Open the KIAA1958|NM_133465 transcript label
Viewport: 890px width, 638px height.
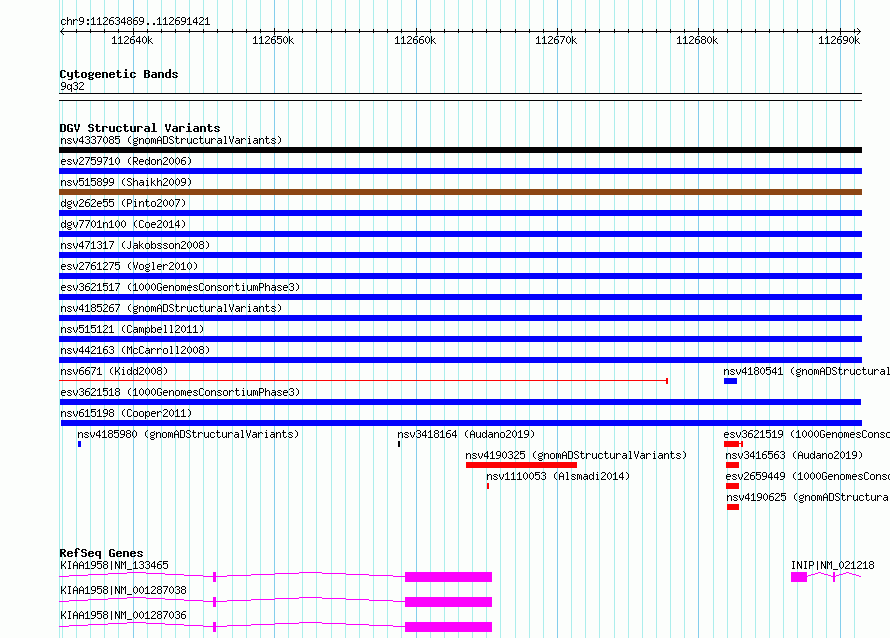(114, 565)
